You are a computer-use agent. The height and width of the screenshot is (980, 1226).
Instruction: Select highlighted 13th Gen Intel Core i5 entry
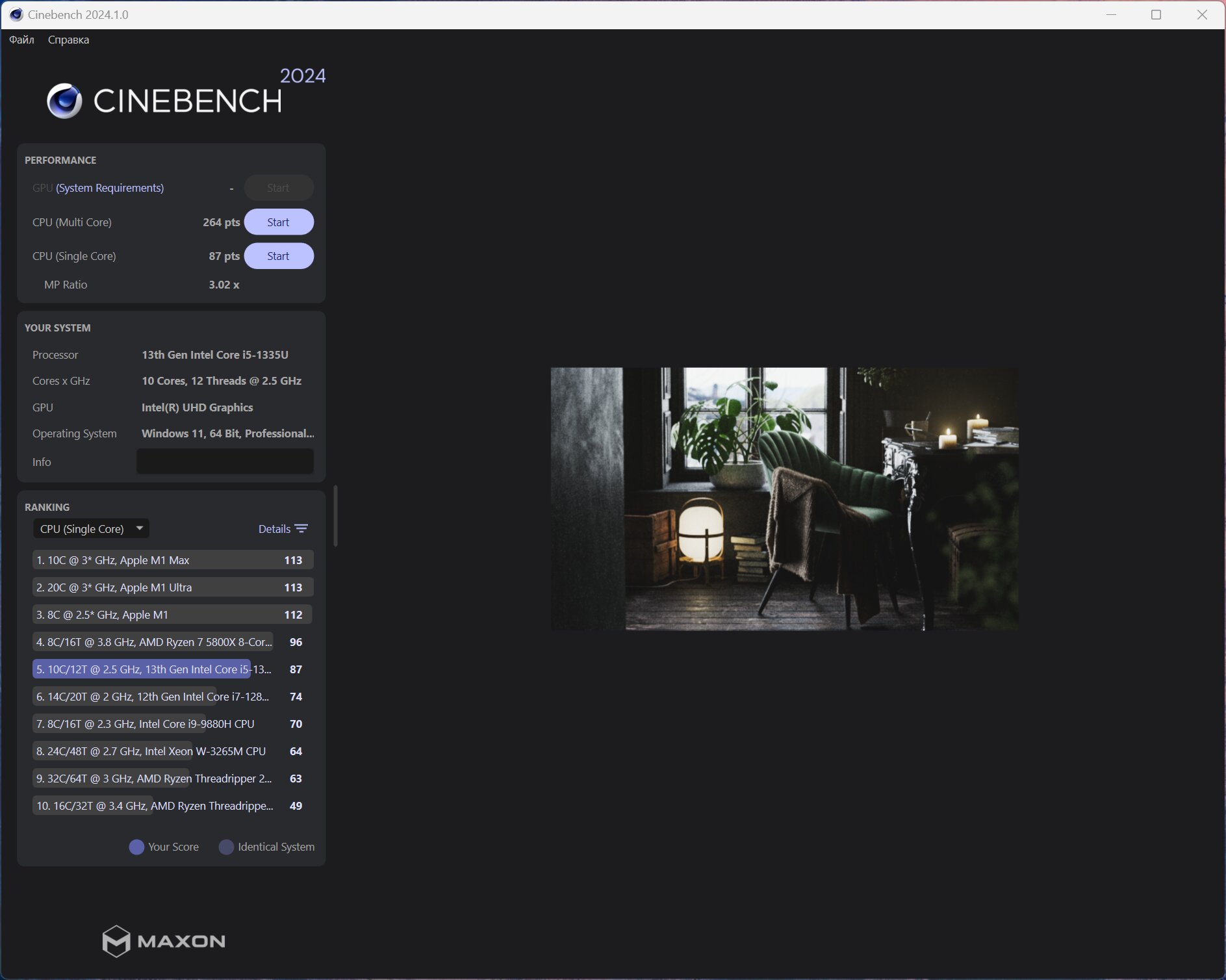(x=173, y=669)
